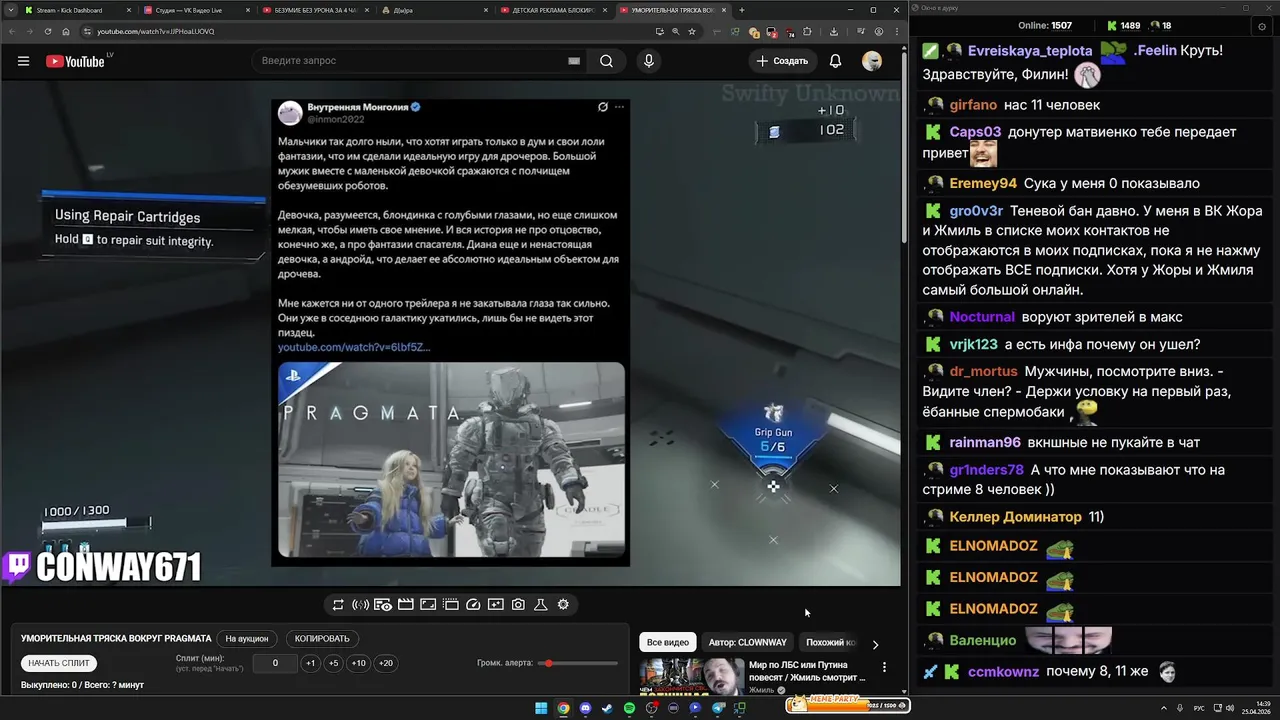Go back with the browser back arrow
Screen dimensions: 1280x720
tap(11, 31)
